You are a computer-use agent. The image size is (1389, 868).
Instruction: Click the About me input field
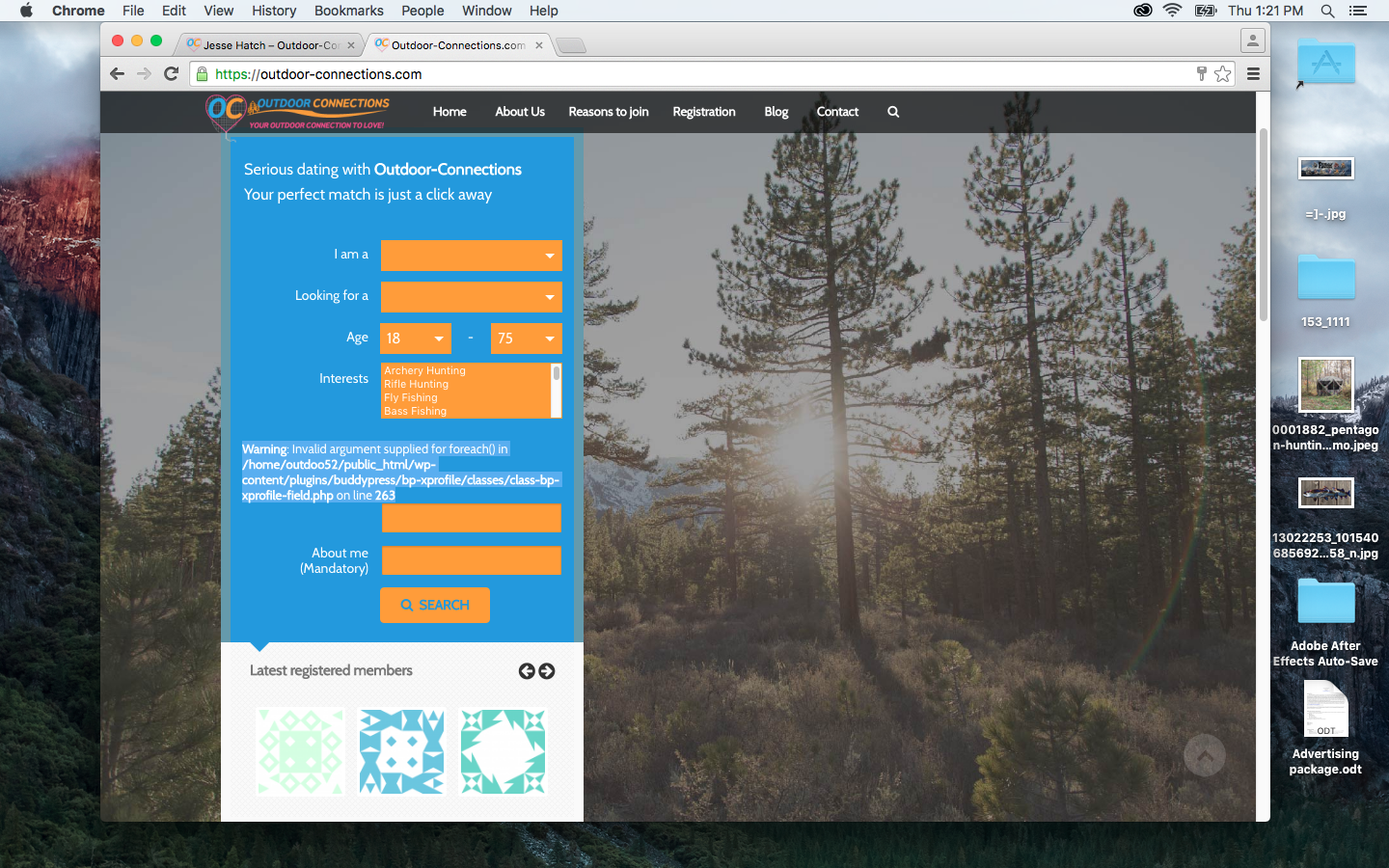472,560
